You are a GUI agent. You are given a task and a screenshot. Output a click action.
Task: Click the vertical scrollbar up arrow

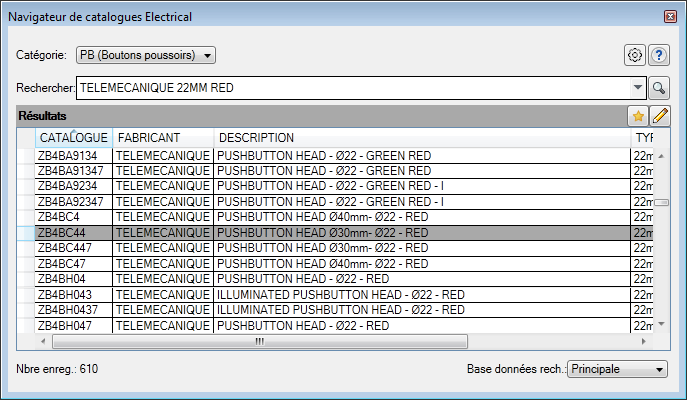point(662,156)
